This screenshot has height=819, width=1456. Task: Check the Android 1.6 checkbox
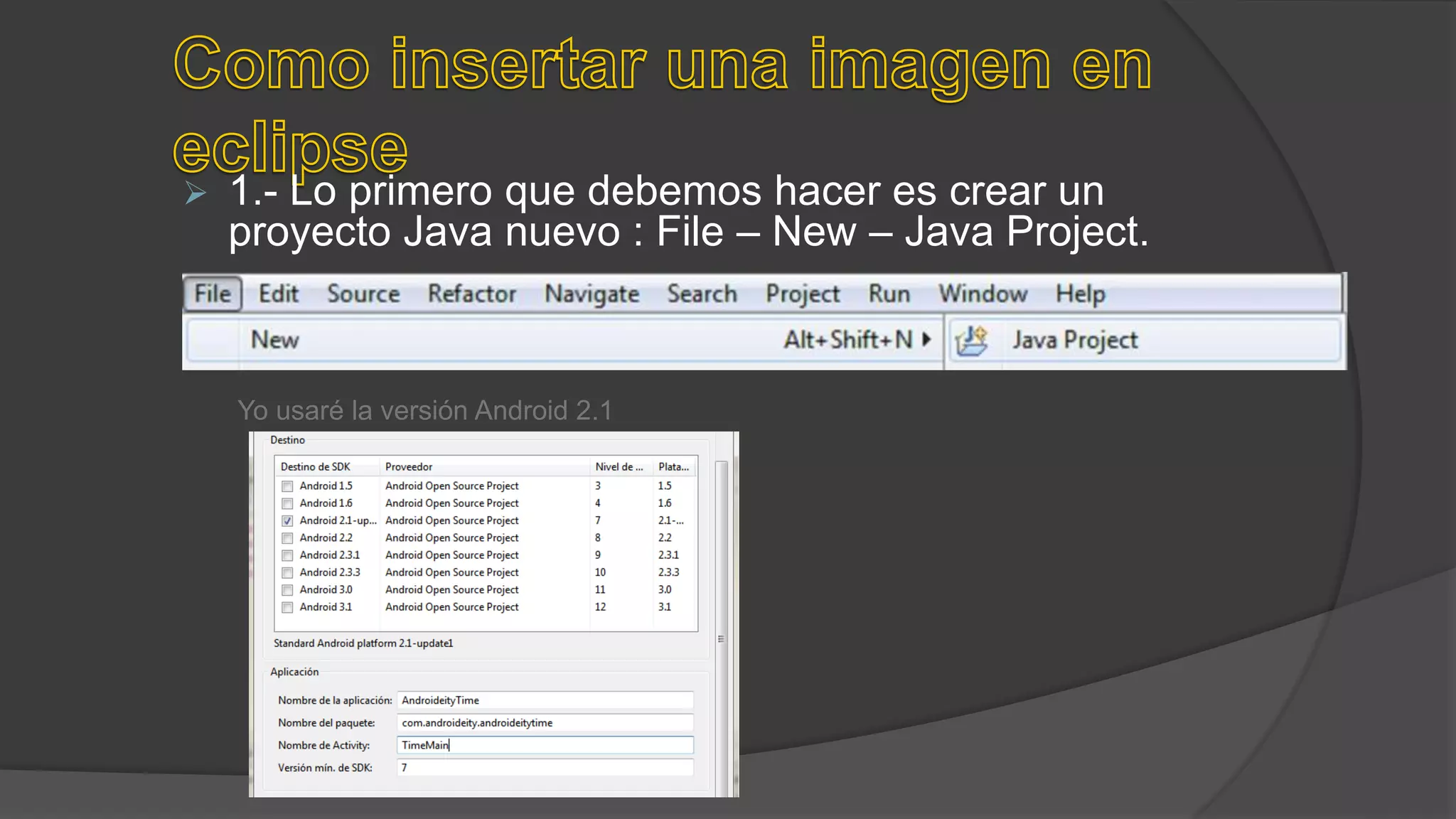[x=287, y=503]
